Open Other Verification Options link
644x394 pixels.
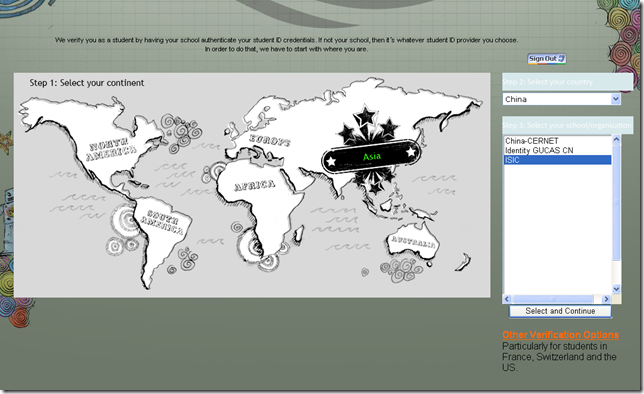point(561,335)
